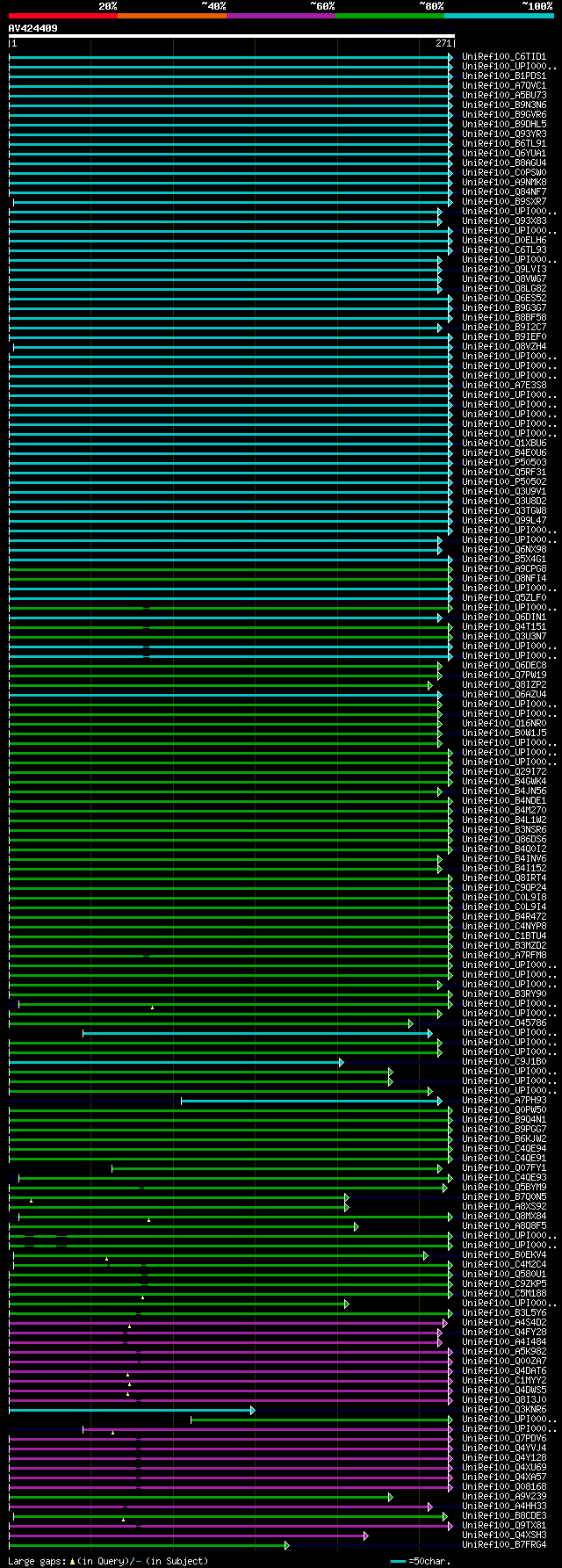
Task: Open hit UniRef100_B1PDS1
Action: [x=504, y=76]
